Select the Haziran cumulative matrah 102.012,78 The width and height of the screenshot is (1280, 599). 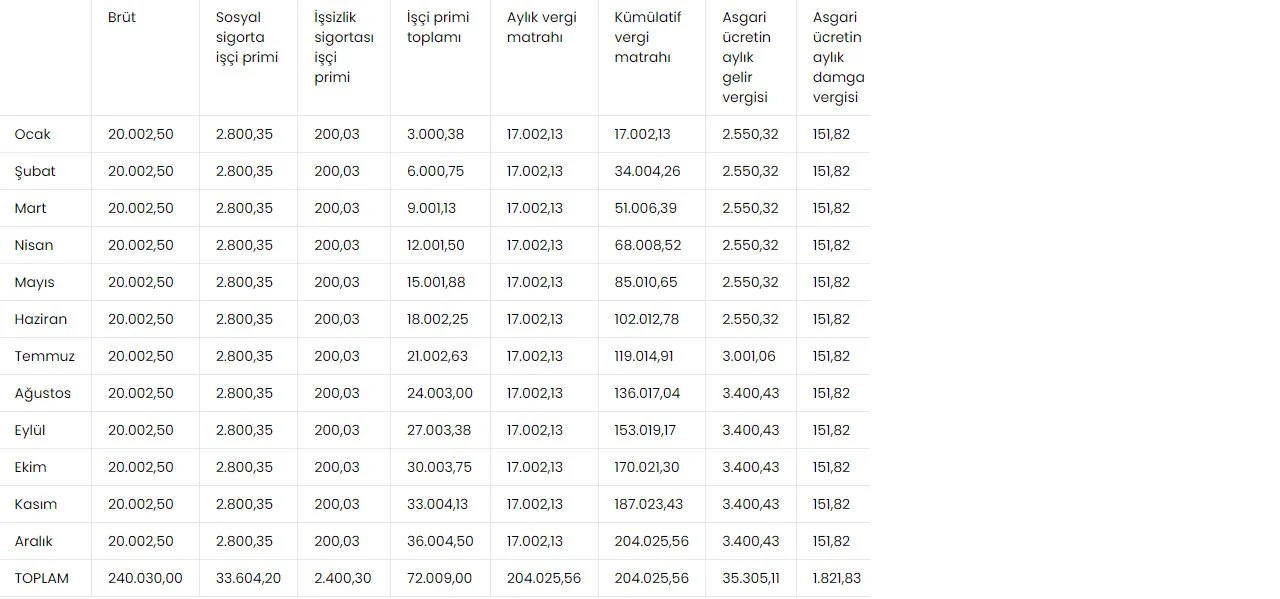click(x=647, y=319)
